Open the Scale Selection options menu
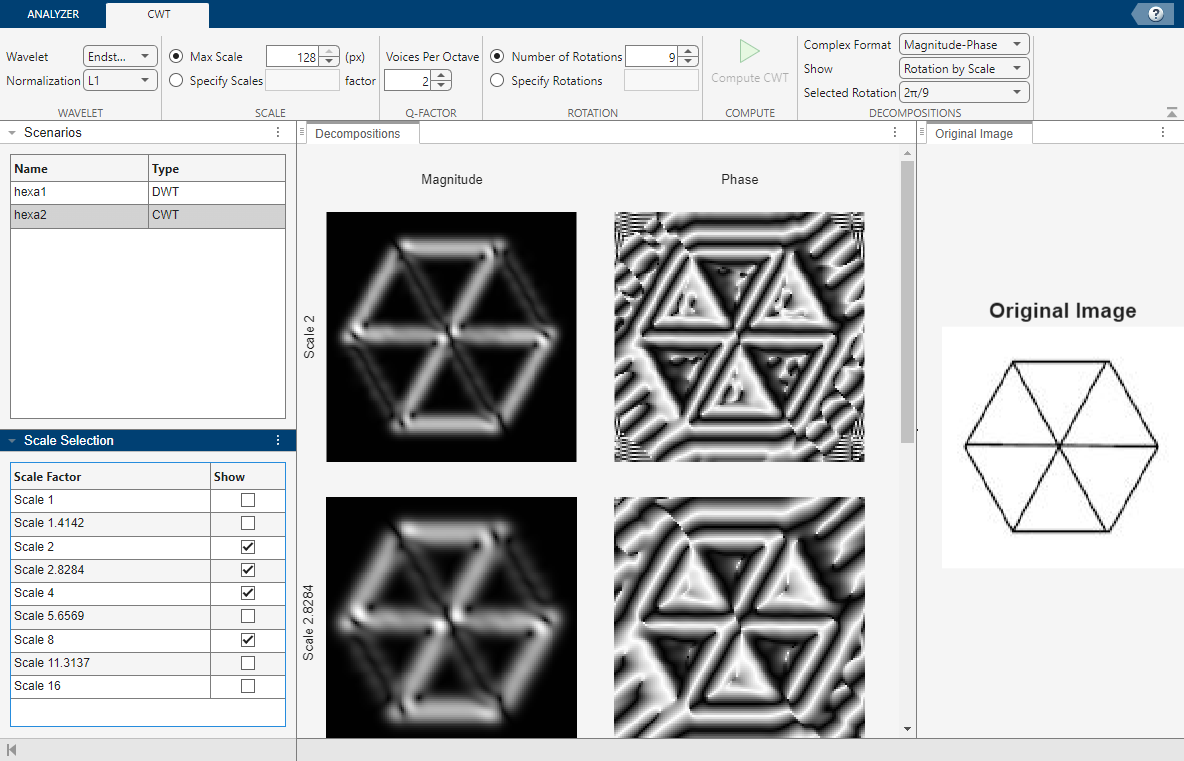1184x761 pixels. tap(277, 440)
